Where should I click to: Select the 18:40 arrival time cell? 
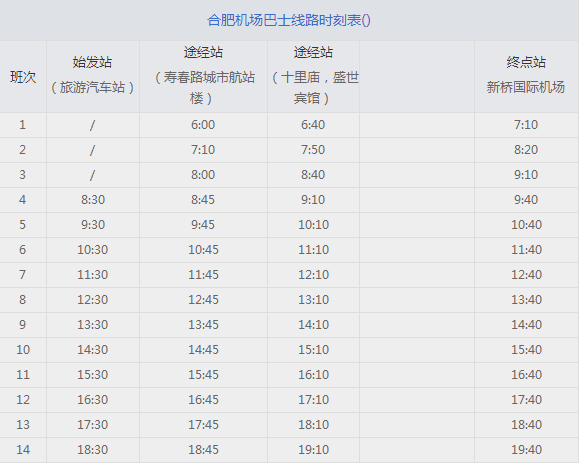(526, 425)
